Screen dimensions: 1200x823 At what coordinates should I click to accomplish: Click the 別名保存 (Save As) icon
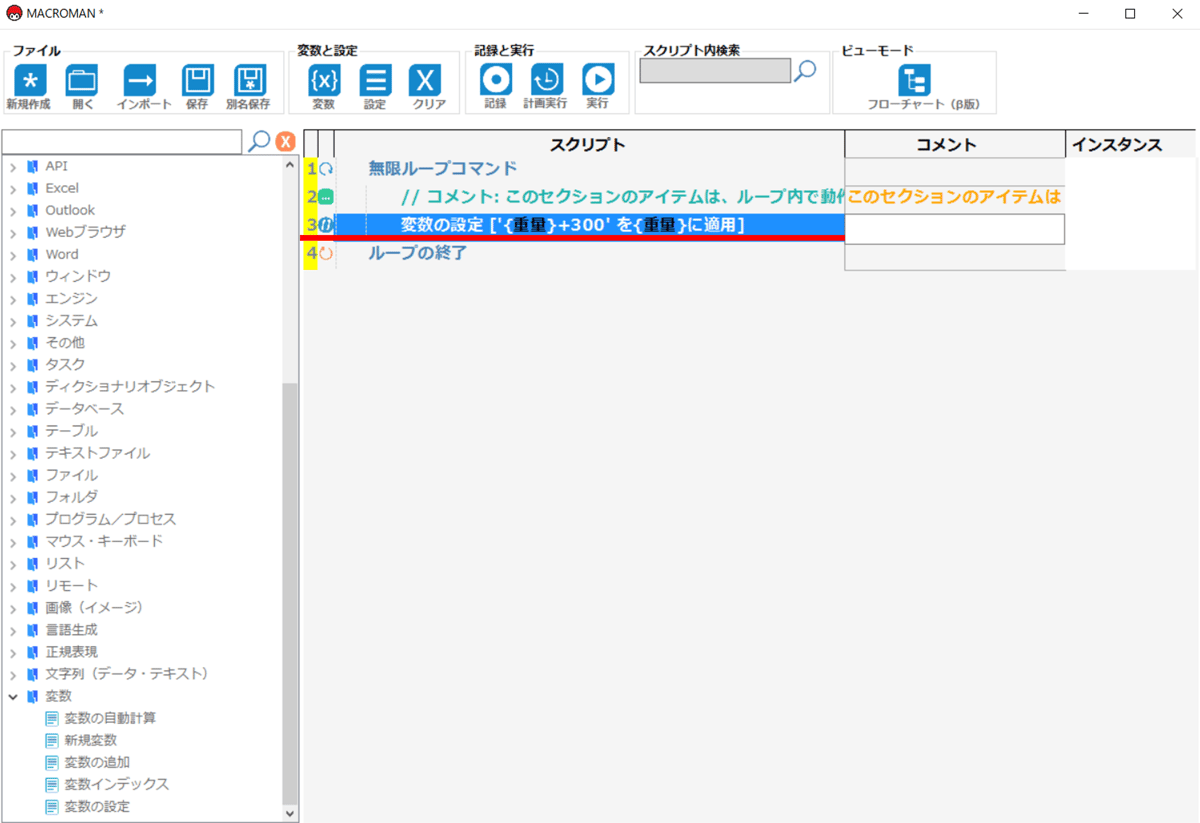coord(249,80)
